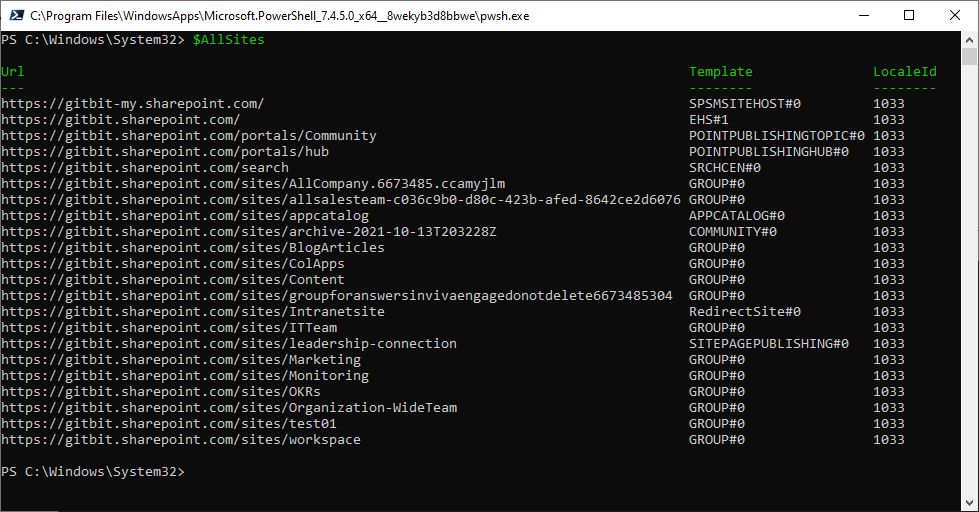Image resolution: width=979 pixels, height=512 pixels.
Task: Close the PowerShell window
Action: coord(955,16)
